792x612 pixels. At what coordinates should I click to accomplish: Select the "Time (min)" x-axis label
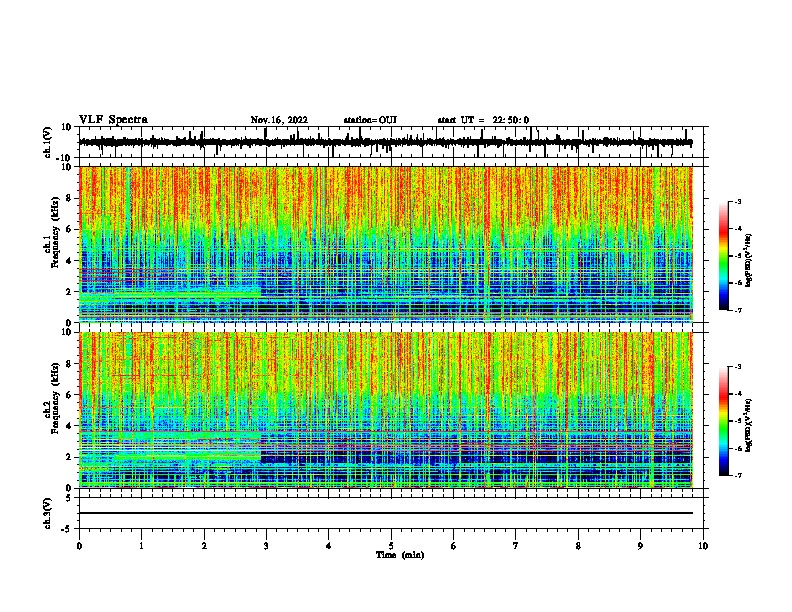pos(400,555)
